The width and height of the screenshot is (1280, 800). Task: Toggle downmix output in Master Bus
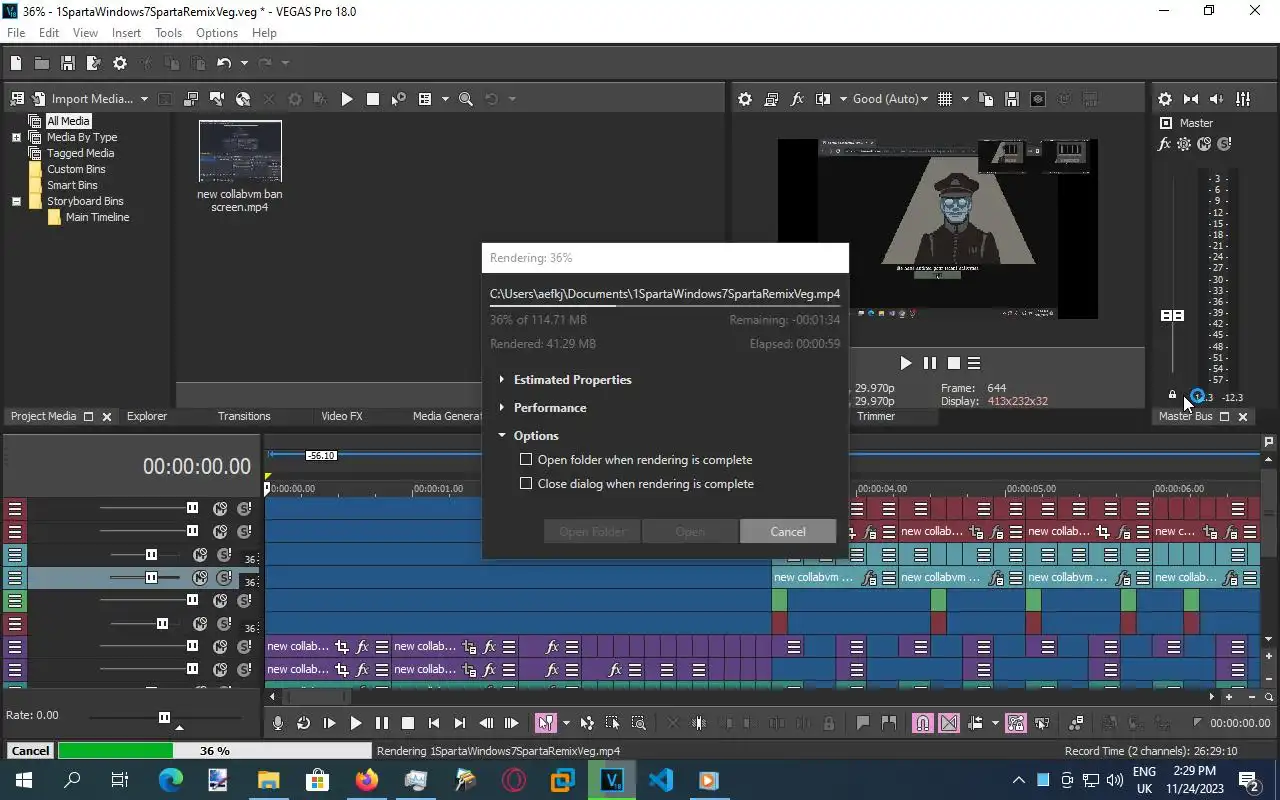coord(1191,99)
